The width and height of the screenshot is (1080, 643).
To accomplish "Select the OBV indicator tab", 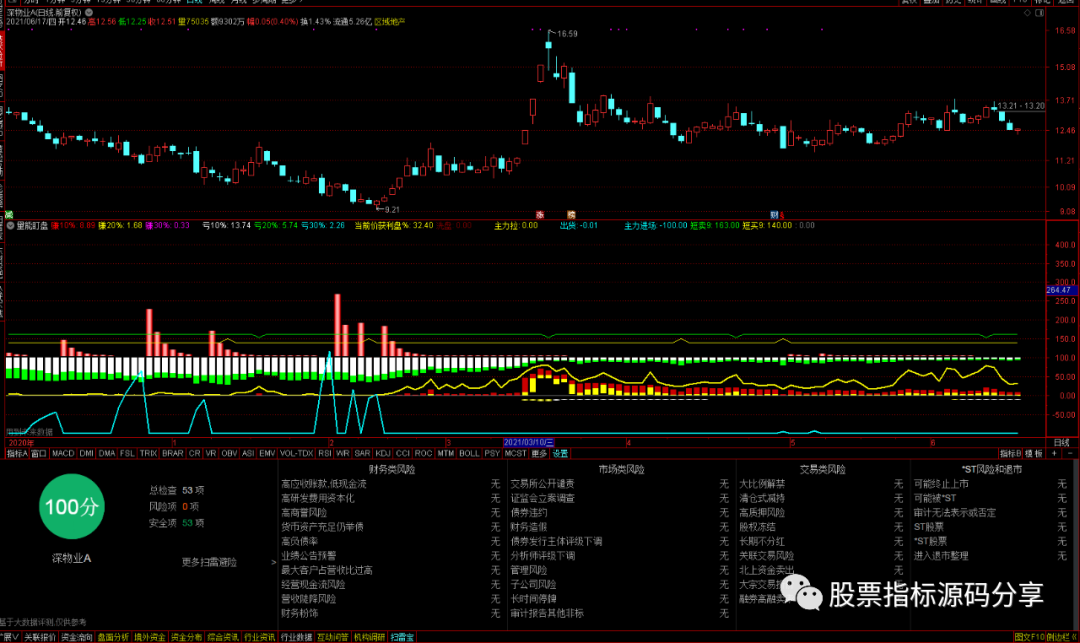I will tap(229, 454).
